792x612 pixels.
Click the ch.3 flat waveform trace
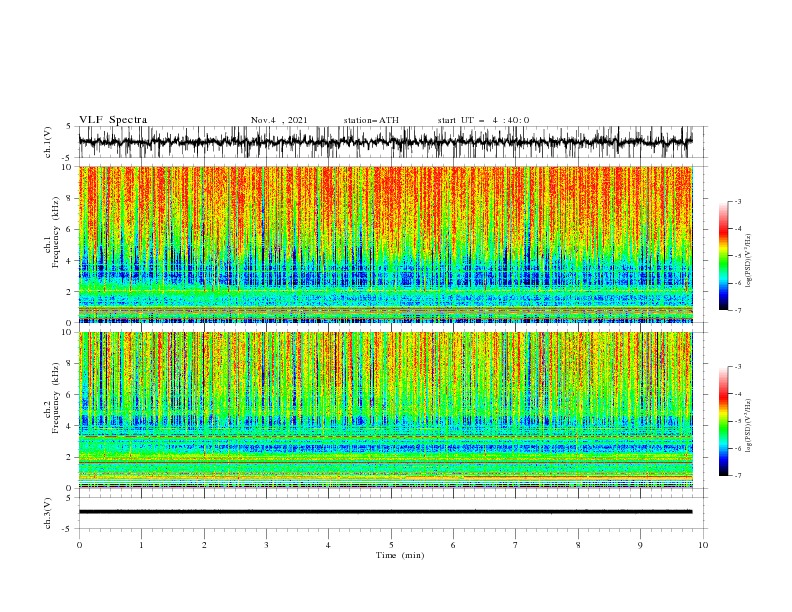(385, 512)
